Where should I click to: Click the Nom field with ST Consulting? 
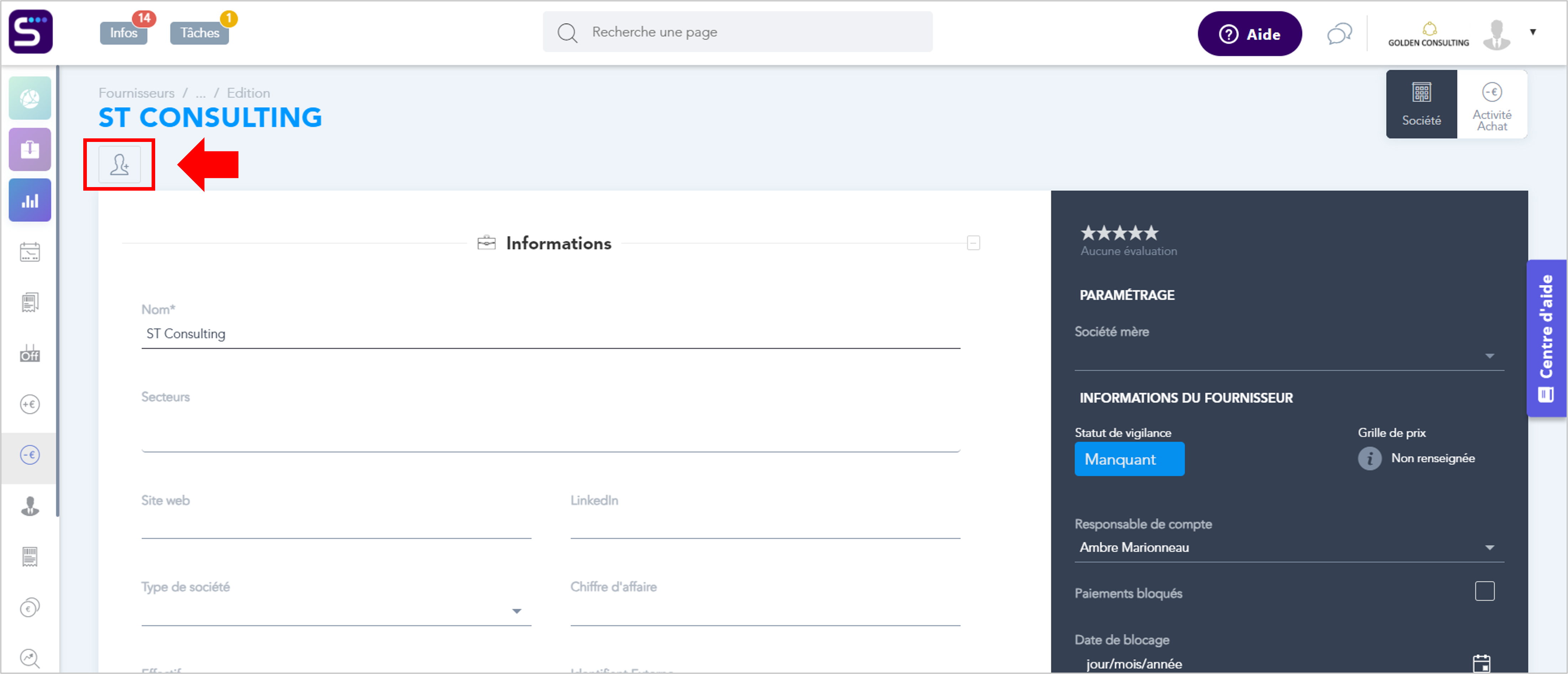pos(550,334)
